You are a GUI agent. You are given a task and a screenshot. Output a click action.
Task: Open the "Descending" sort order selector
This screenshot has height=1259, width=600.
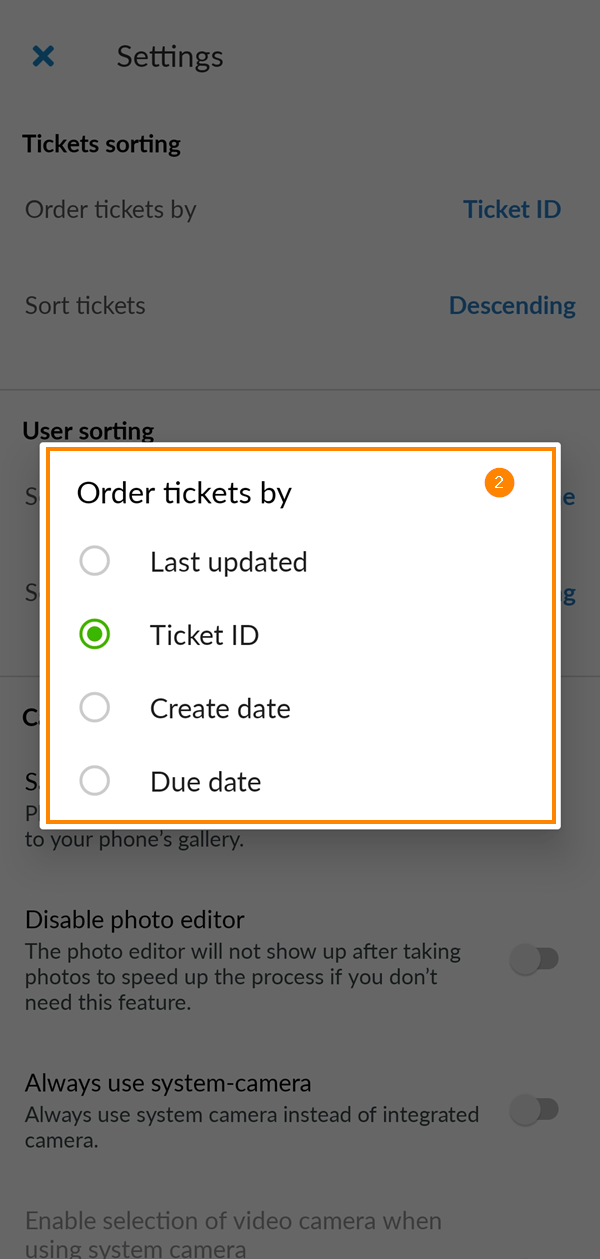[x=512, y=305]
